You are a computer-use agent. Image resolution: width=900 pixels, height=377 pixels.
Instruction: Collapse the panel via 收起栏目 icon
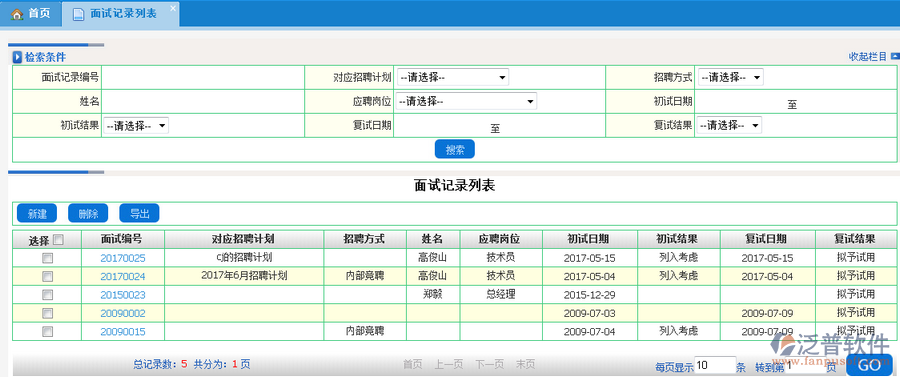[895, 56]
